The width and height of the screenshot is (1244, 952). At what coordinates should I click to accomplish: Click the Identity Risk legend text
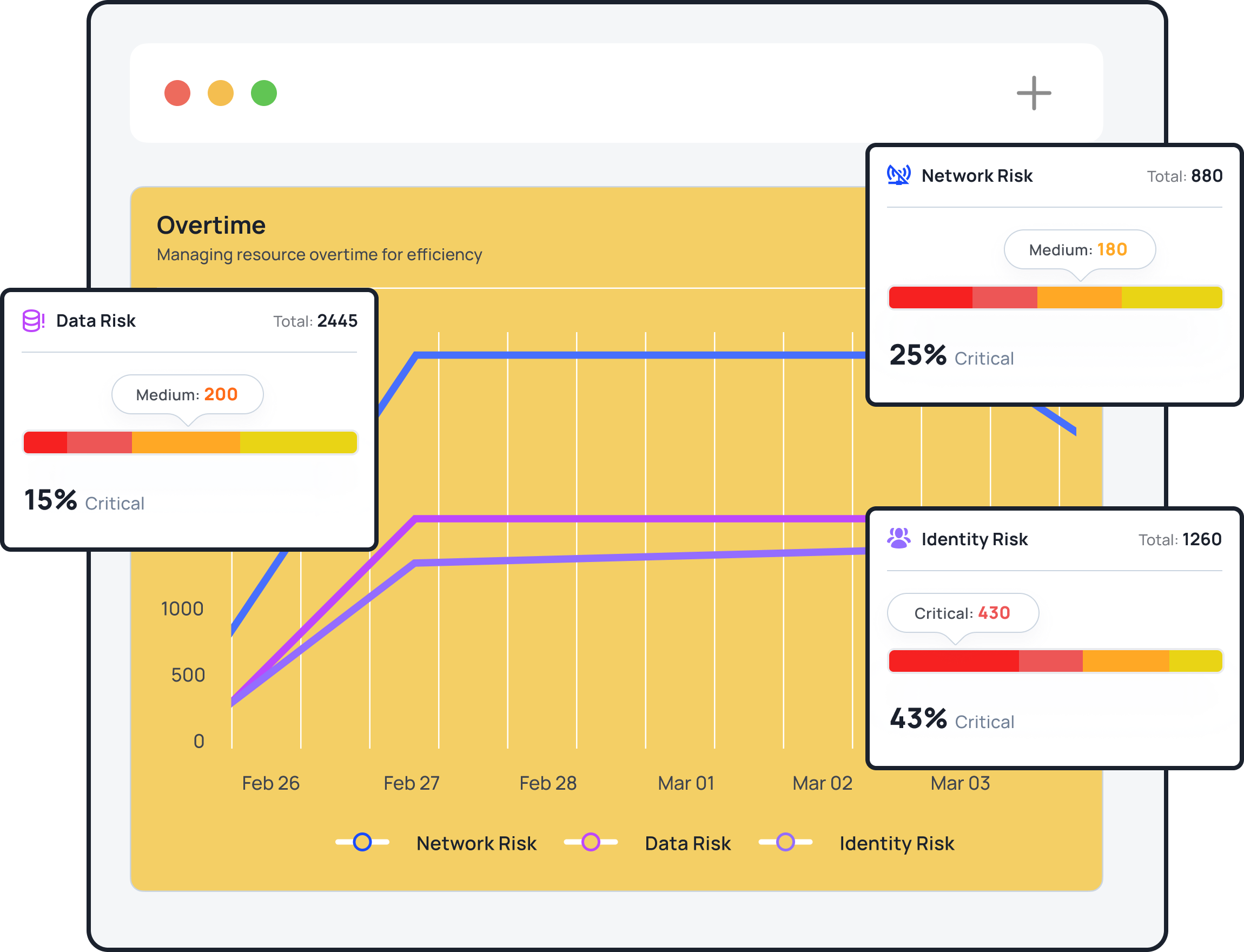point(897,843)
